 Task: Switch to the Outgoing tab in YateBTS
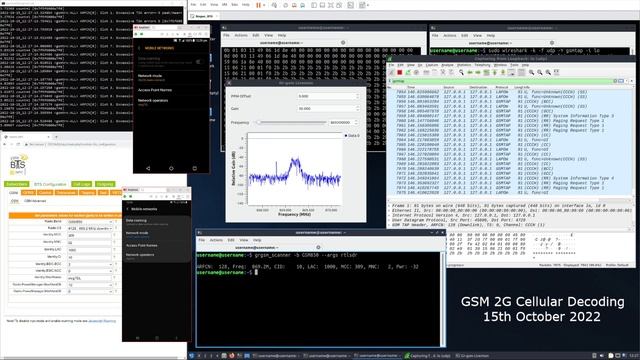[105, 184]
